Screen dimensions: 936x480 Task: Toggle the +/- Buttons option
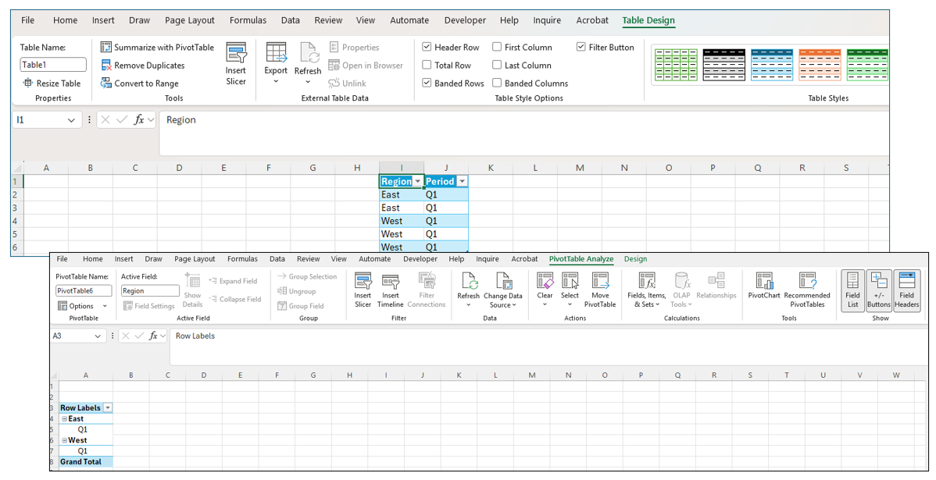point(879,290)
